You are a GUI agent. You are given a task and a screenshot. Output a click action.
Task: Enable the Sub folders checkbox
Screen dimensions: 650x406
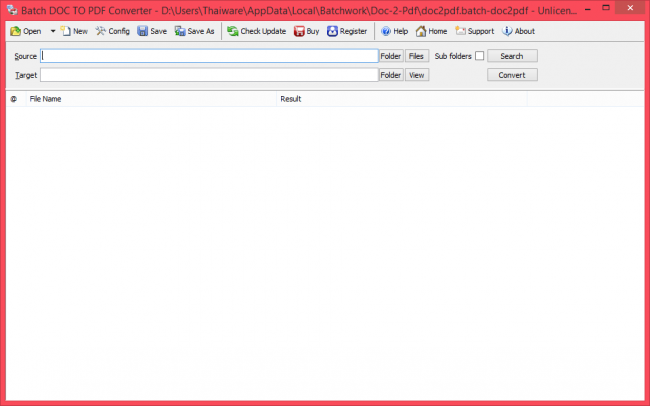(480, 56)
